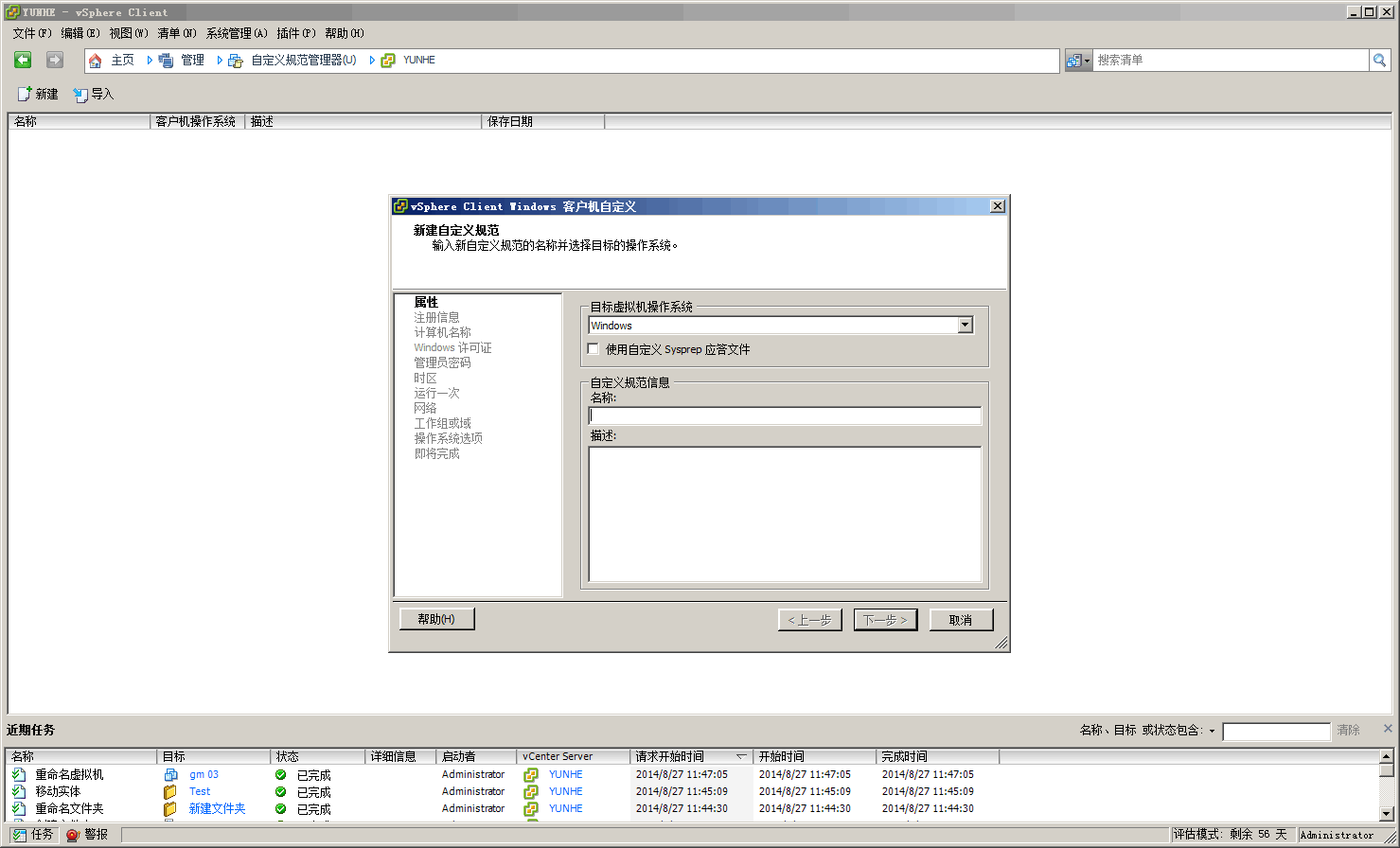1400x848 pixels.
Task: Click the 描述 description text area
Action: point(785,514)
